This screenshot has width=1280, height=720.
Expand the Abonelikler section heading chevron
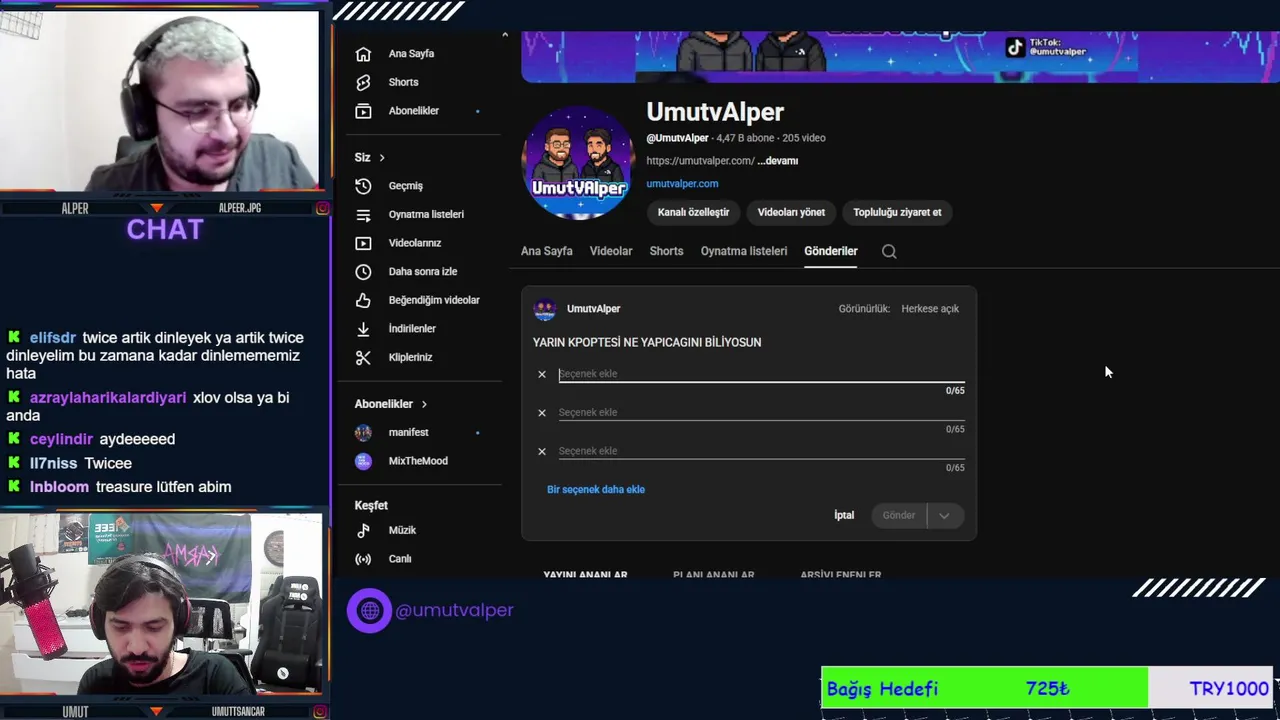[x=424, y=404]
